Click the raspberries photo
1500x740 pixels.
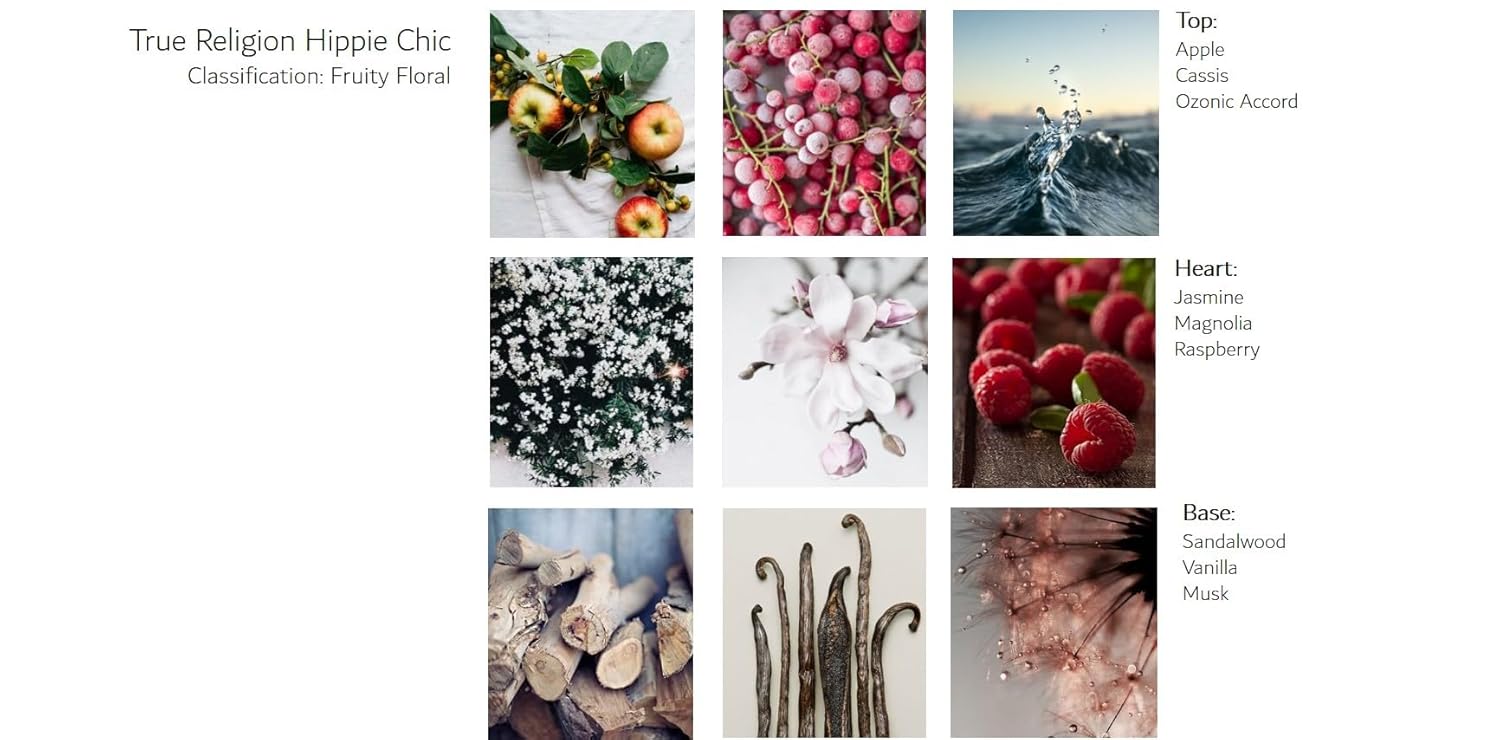coord(1054,373)
